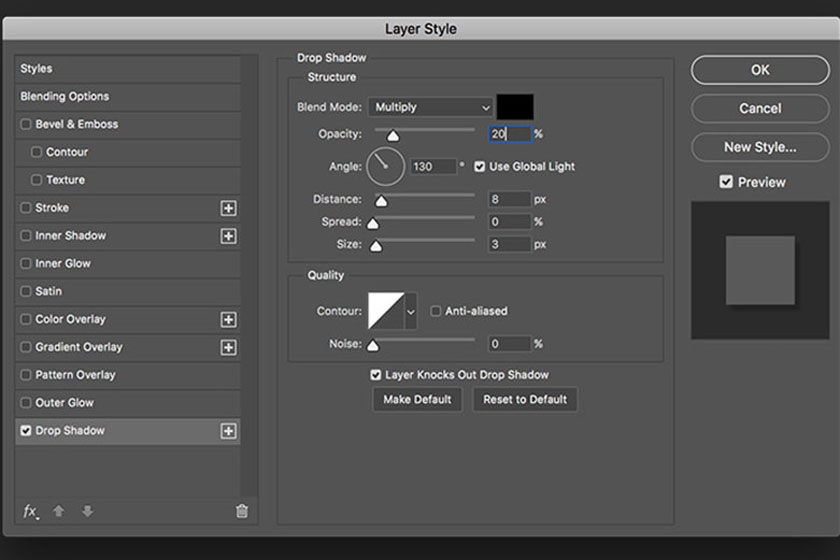Enable the Satin effect checkbox
This screenshot has width=840, height=560.
(x=26, y=292)
